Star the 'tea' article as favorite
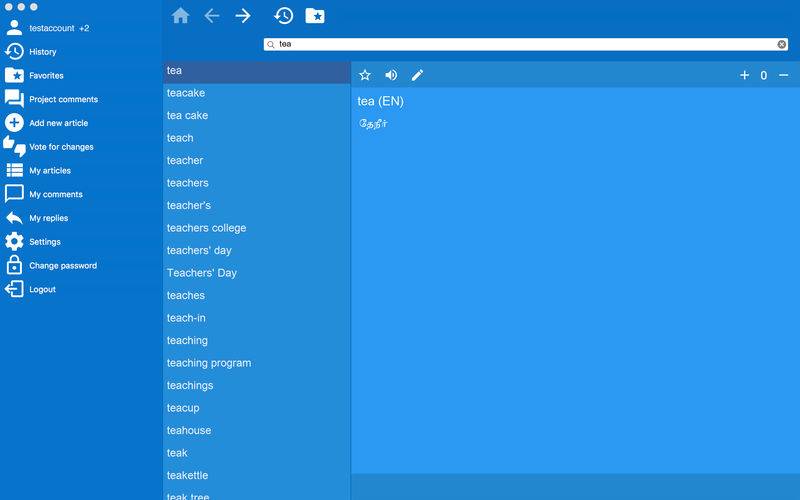 (x=365, y=75)
